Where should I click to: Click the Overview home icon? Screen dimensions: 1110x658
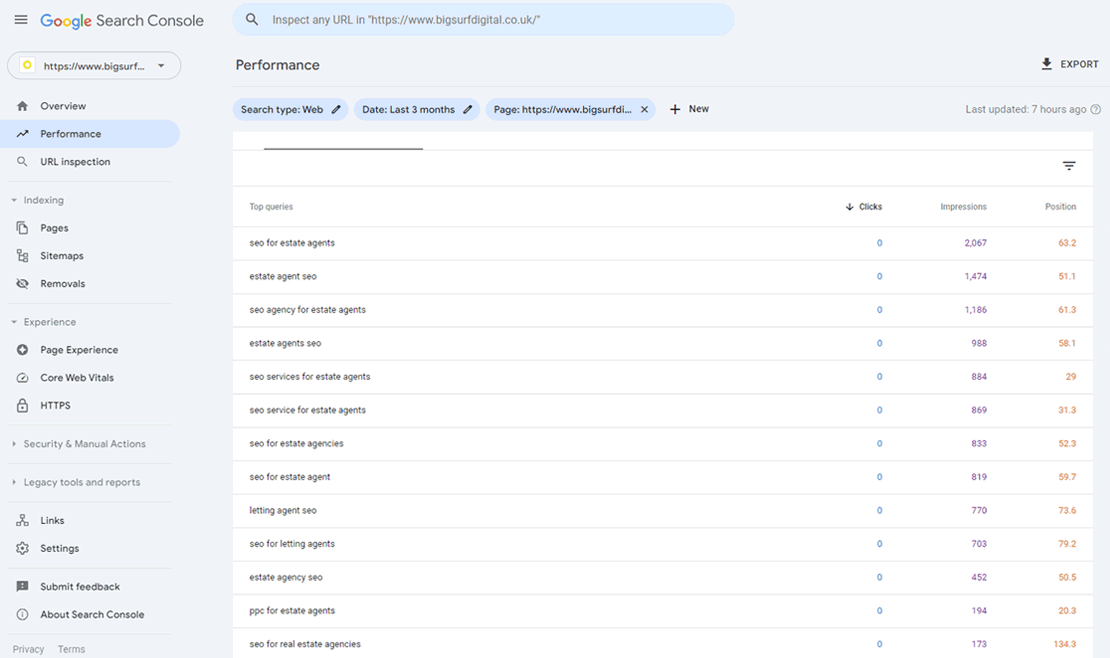click(x=23, y=106)
